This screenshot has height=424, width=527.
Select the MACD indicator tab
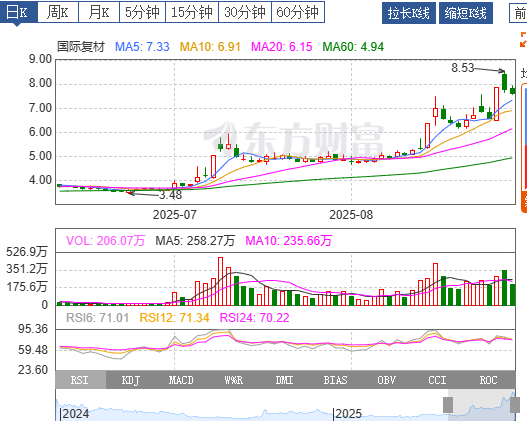pos(181,380)
